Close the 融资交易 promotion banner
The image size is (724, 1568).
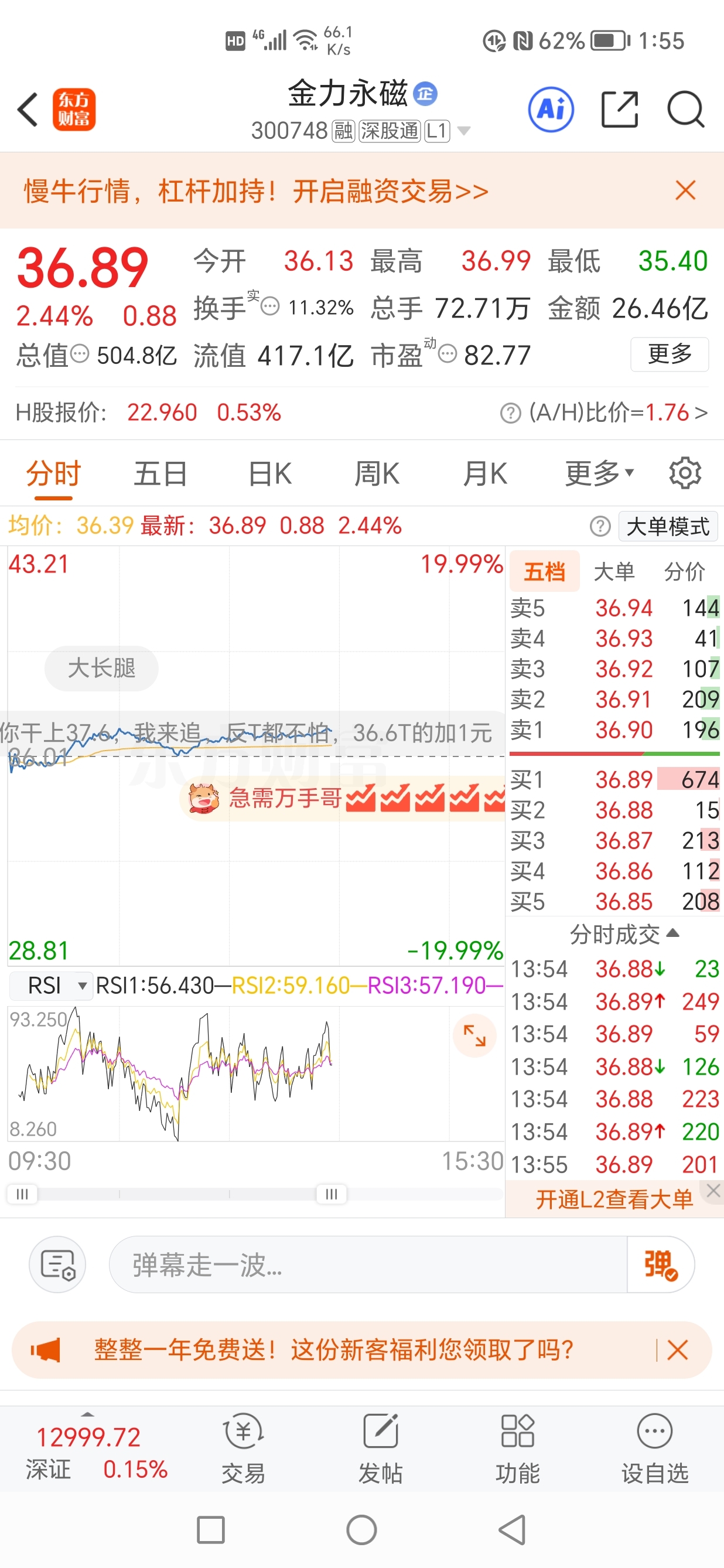pos(686,190)
